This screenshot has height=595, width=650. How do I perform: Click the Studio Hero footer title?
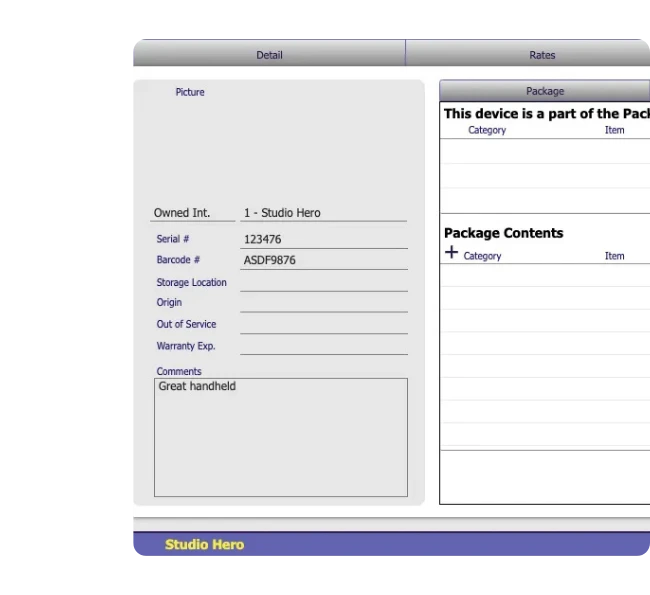pyautogui.click(x=204, y=544)
